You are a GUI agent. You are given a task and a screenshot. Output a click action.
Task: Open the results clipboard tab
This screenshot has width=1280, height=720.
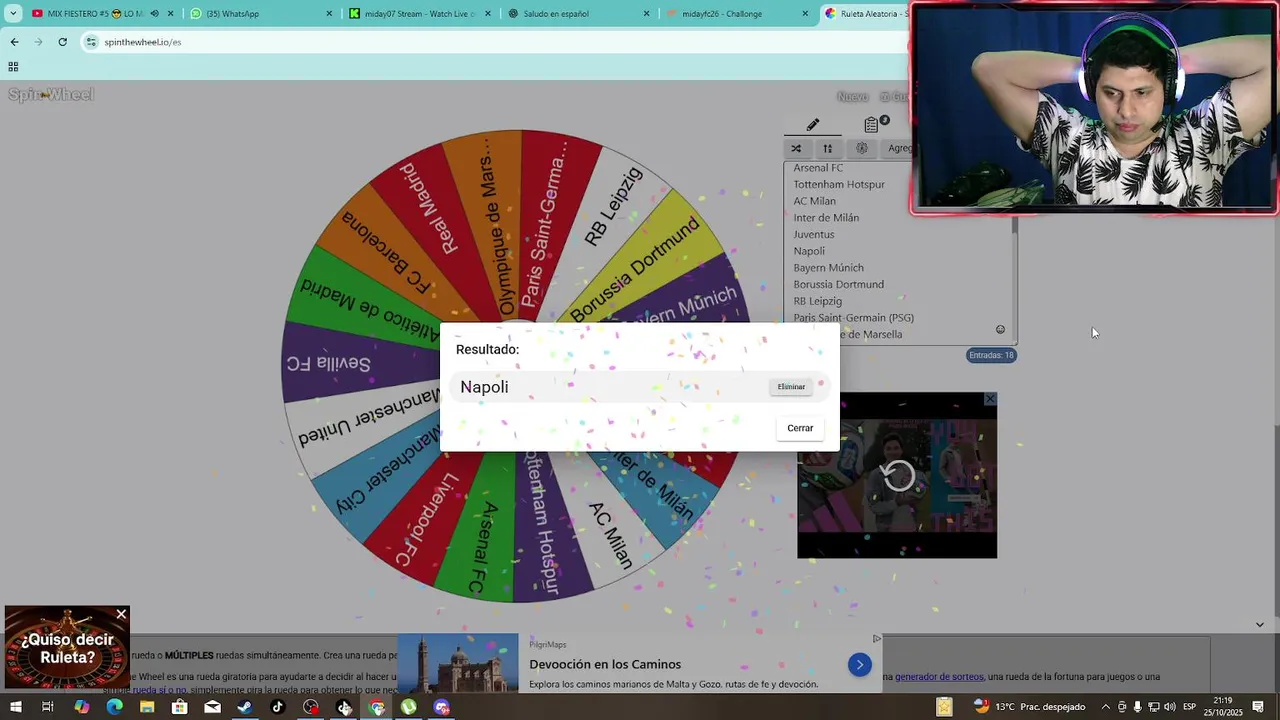pos(872,125)
